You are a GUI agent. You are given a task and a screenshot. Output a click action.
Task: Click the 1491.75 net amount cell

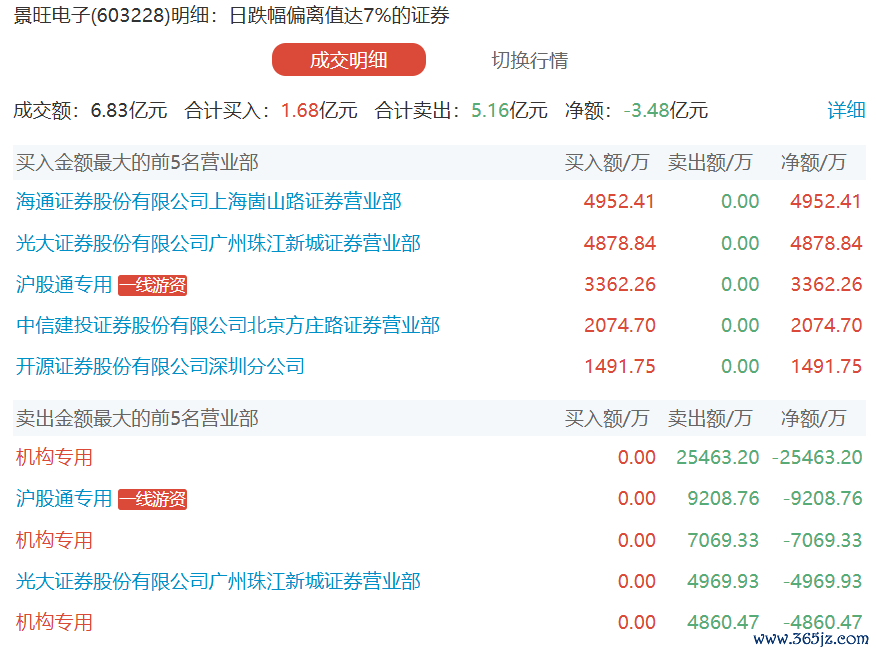(826, 366)
